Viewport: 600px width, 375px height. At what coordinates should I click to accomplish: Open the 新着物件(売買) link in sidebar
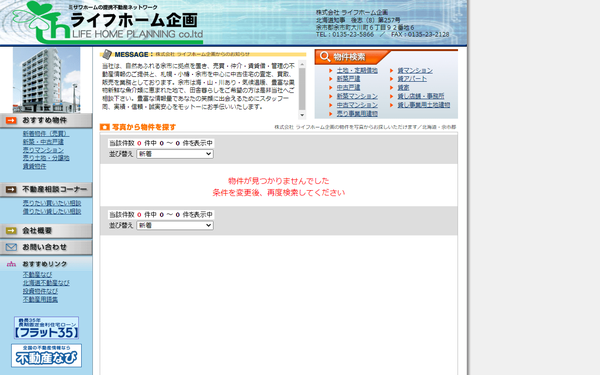(x=46, y=134)
